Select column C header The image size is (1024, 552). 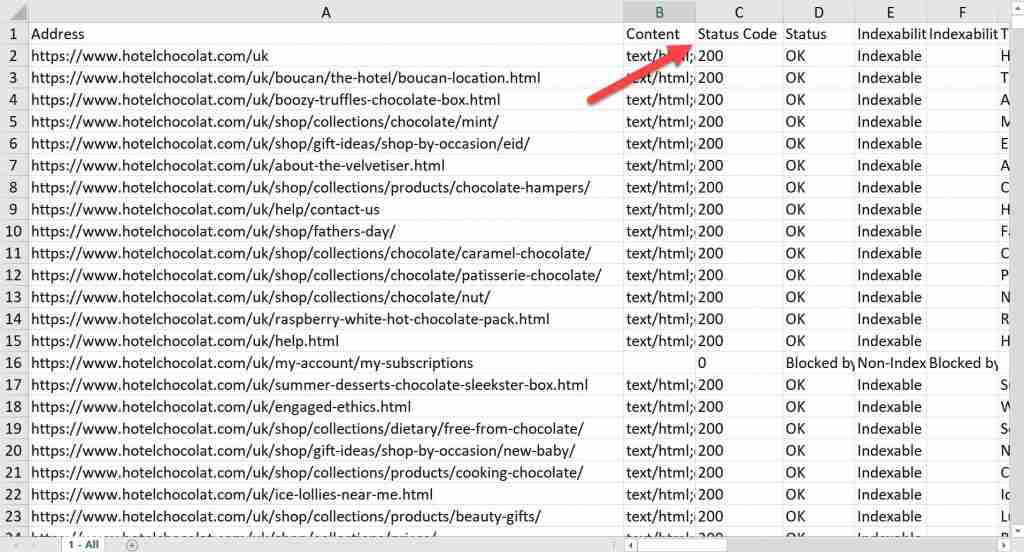(x=739, y=12)
